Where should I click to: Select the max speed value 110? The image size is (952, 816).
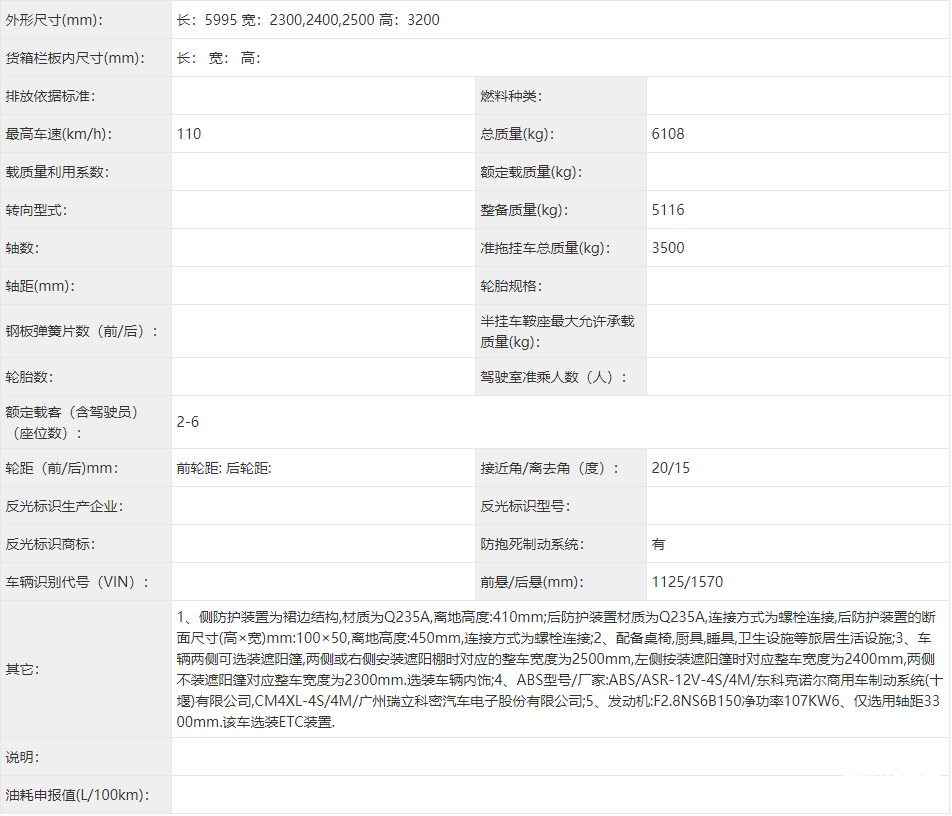(x=189, y=134)
